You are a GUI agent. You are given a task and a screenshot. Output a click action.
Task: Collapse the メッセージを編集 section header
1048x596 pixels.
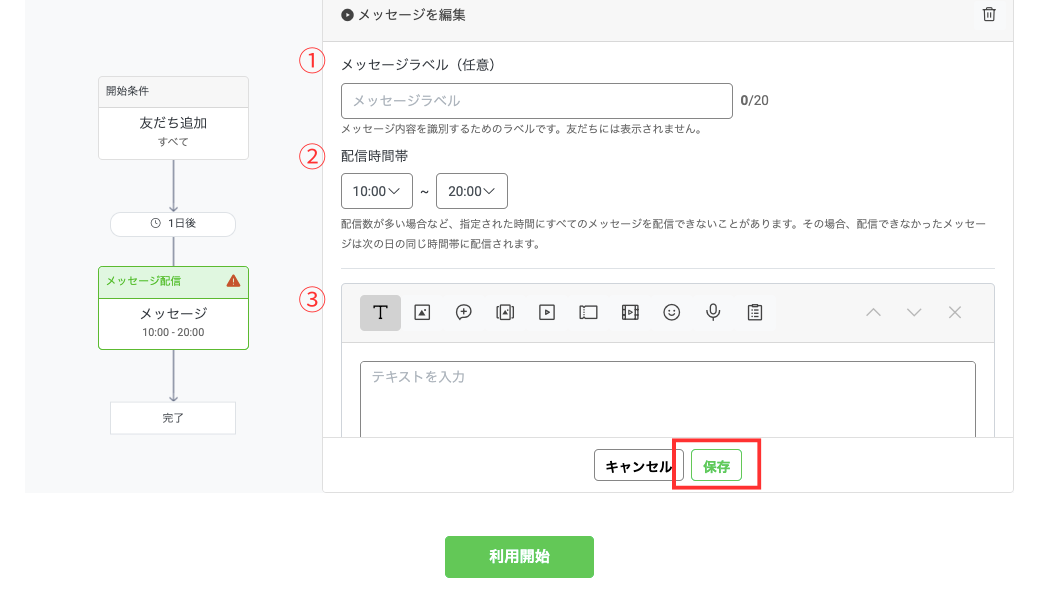click(x=403, y=15)
